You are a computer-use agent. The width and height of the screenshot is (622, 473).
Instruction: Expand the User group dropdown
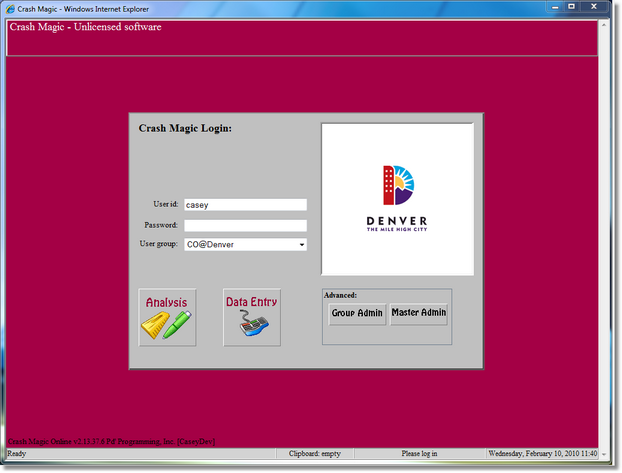[301, 244]
